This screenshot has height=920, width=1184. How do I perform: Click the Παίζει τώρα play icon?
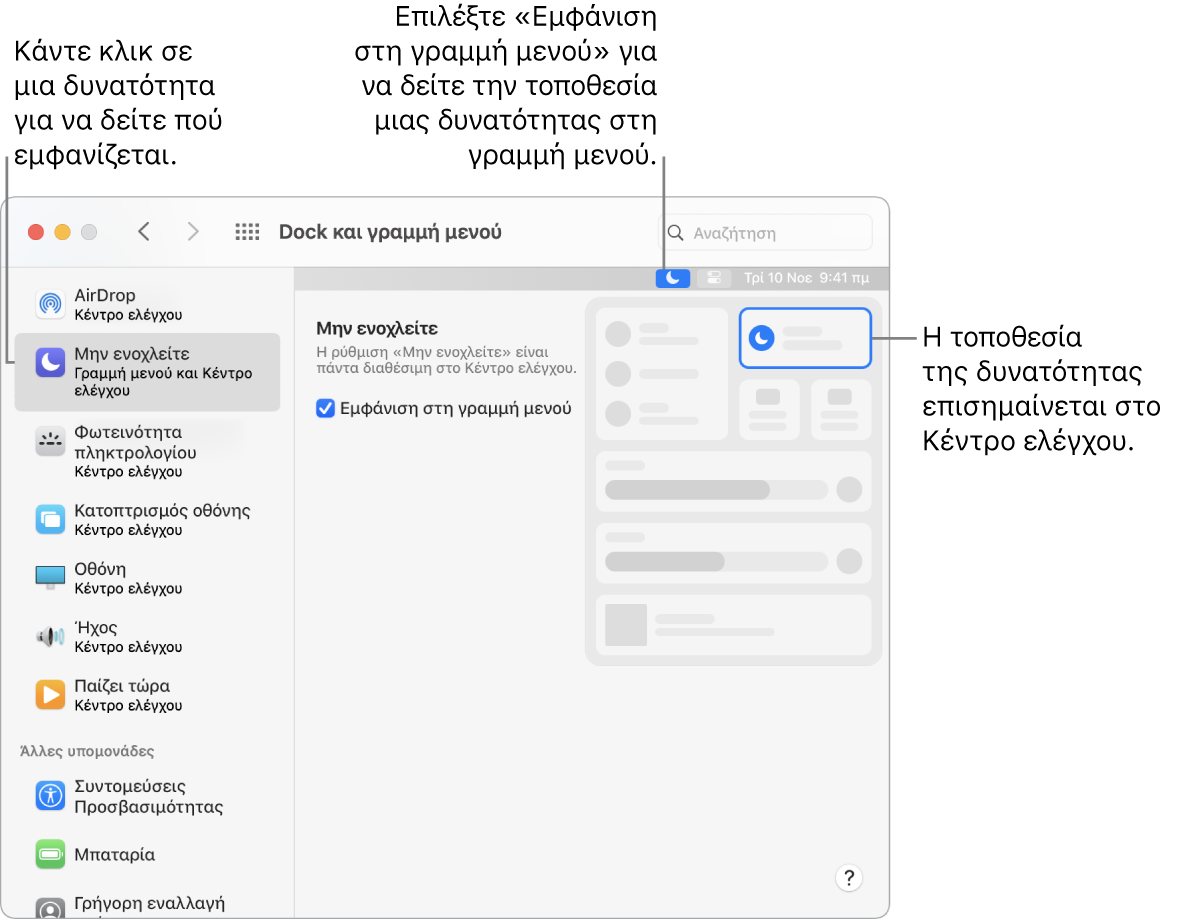pos(51,694)
